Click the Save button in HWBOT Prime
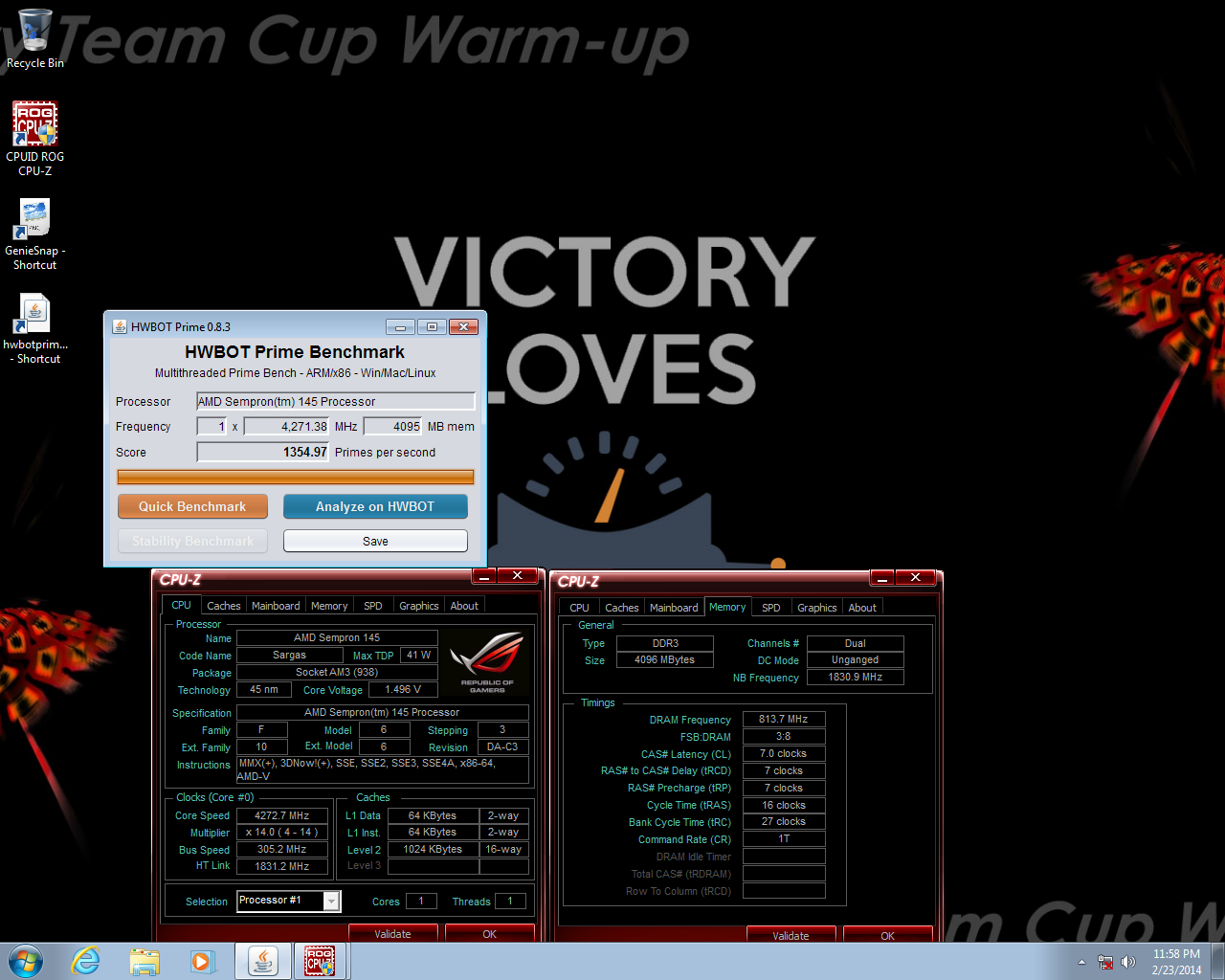The width and height of the screenshot is (1225, 980). pyautogui.click(x=375, y=541)
